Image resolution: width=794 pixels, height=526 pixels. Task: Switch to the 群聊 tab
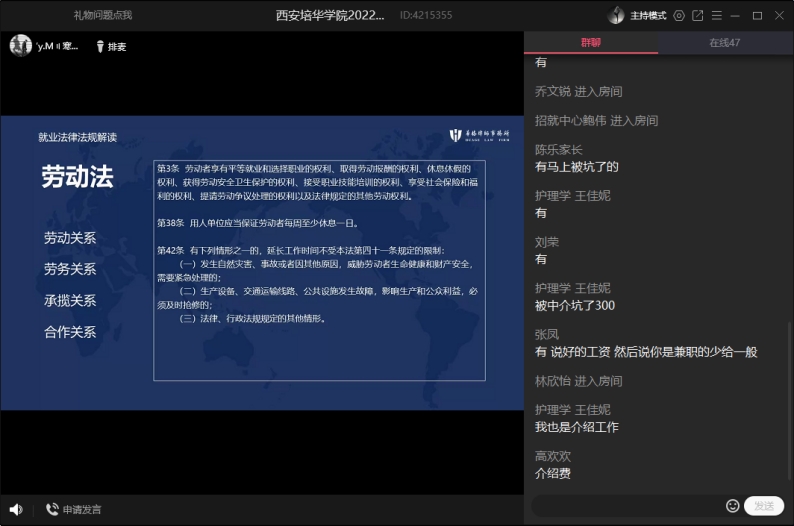pyautogui.click(x=591, y=43)
